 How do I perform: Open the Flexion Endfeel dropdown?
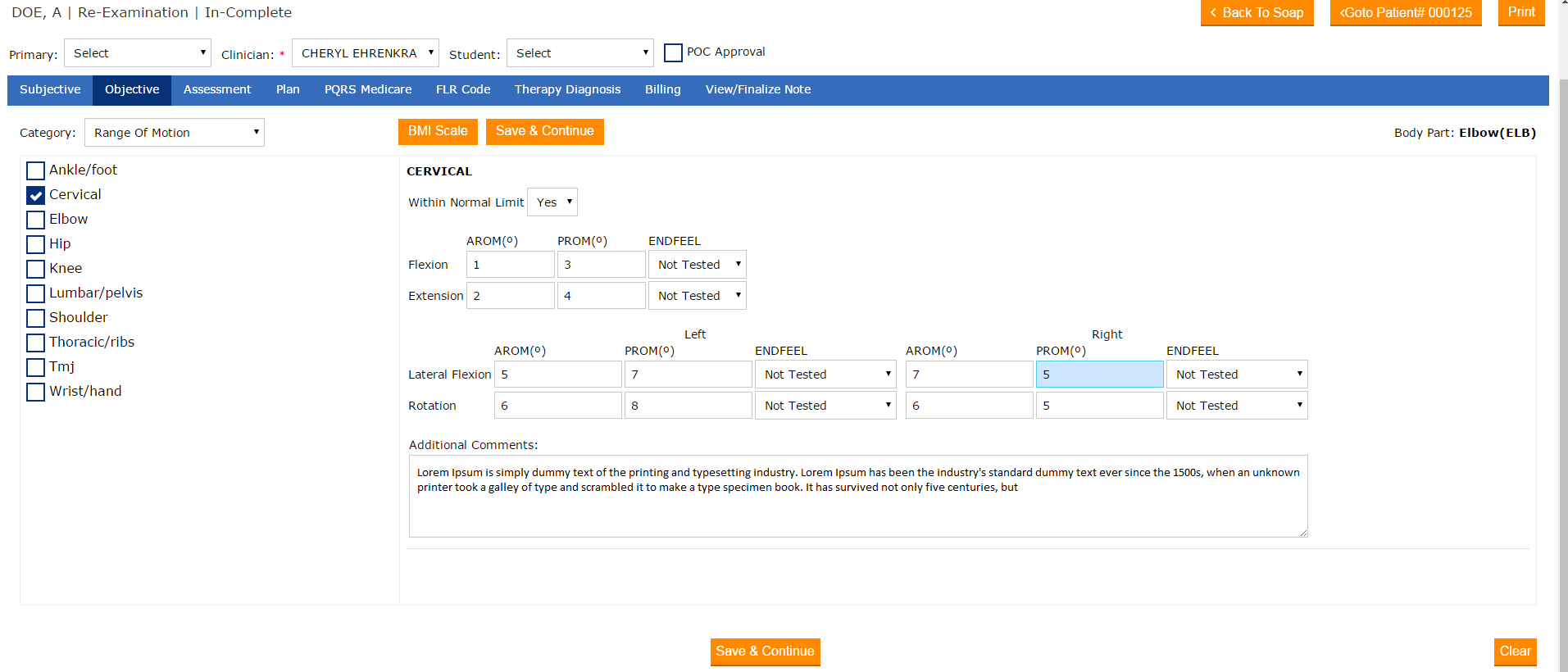[697, 265]
